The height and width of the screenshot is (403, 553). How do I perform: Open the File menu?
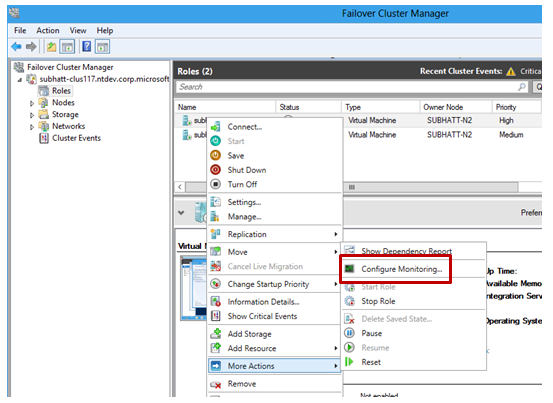[x=20, y=31]
